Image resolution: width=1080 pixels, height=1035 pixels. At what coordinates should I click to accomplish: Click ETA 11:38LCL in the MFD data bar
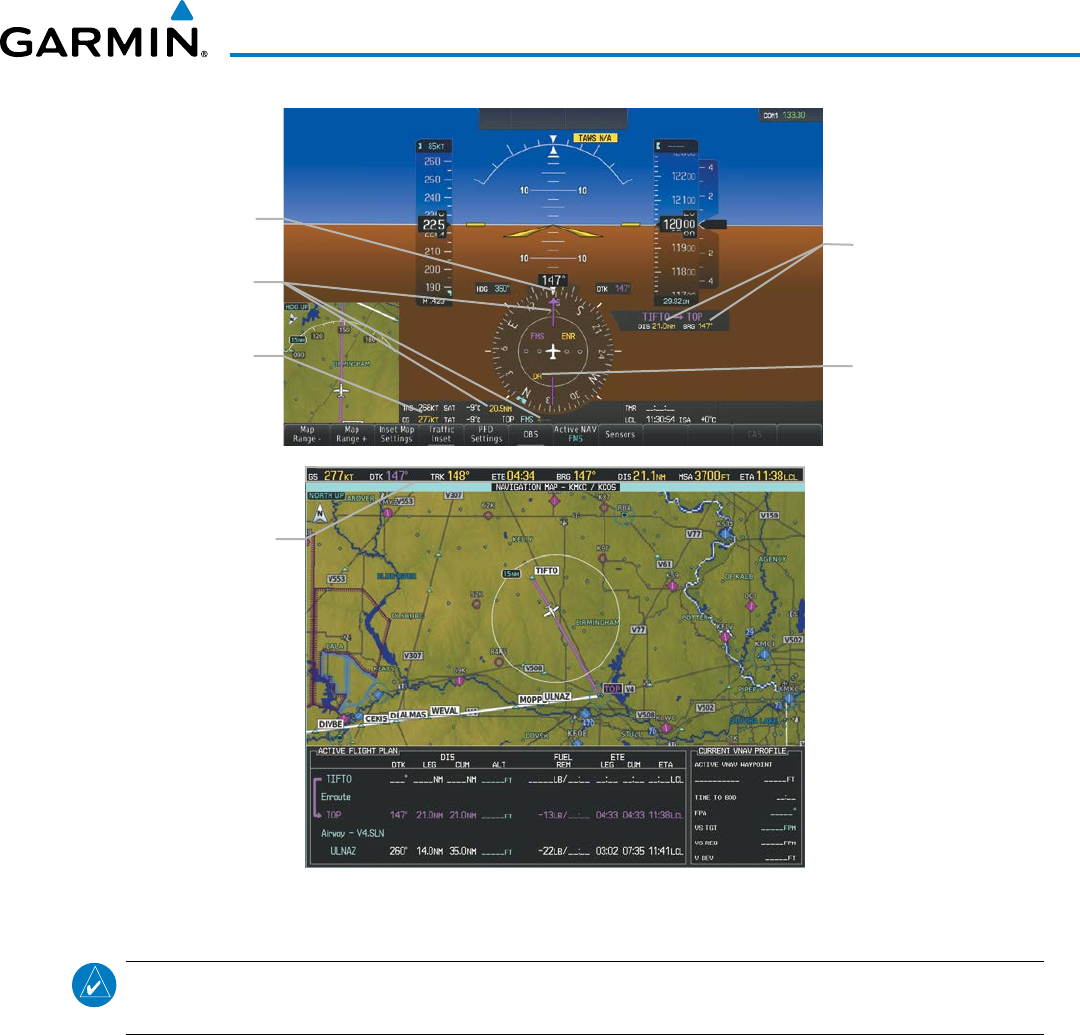click(768, 476)
